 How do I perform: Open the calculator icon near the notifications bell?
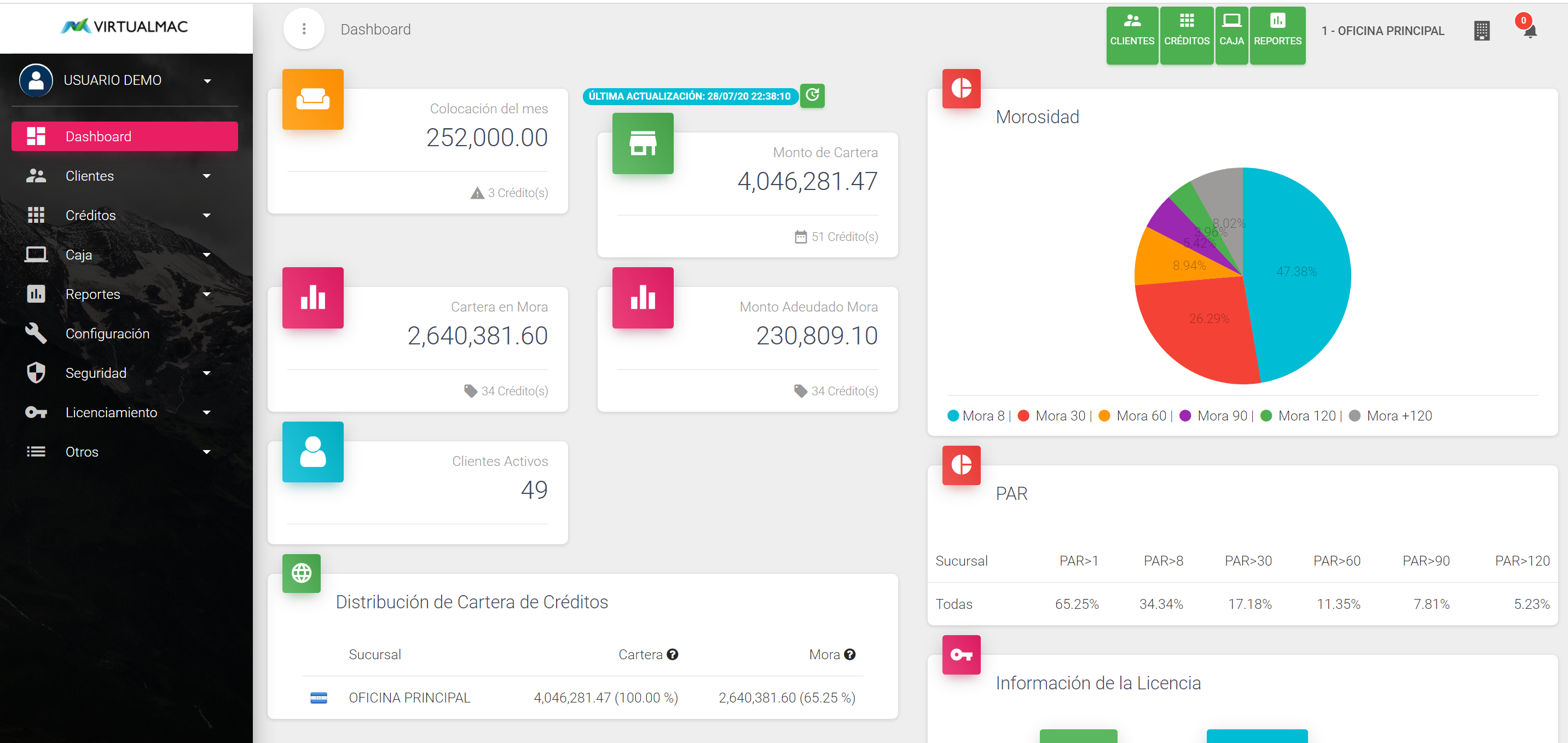click(1482, 31)
